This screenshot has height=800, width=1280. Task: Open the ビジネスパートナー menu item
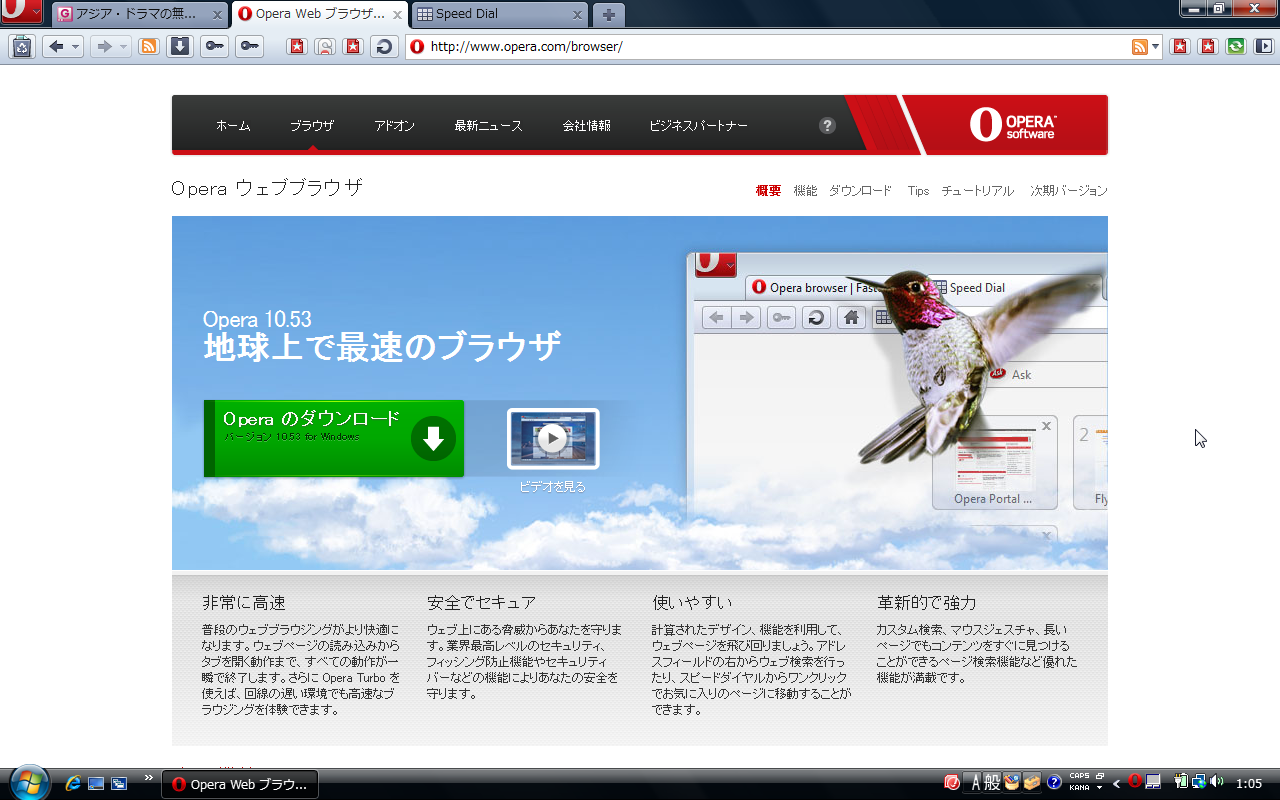(698, 126)
